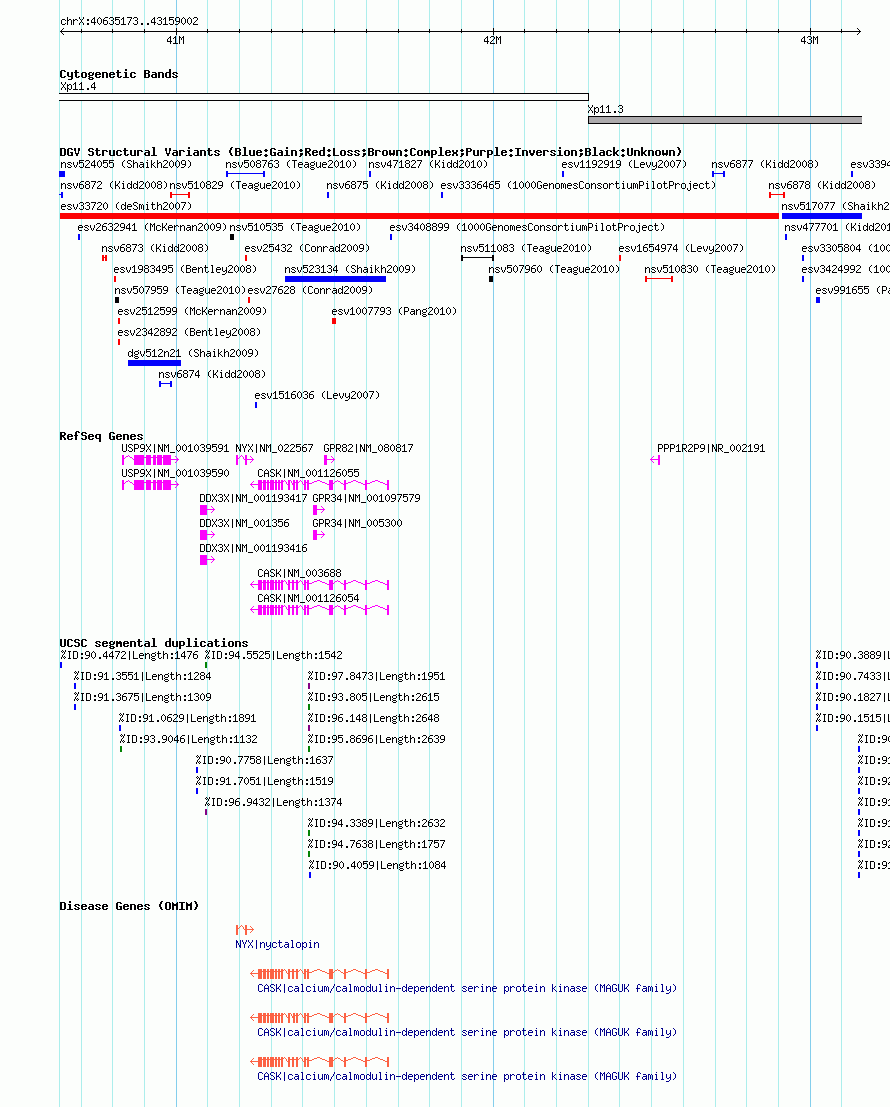Select the DDX3X NM_001193417 gene glyph
890x1107 pixels.
(208, 510)
